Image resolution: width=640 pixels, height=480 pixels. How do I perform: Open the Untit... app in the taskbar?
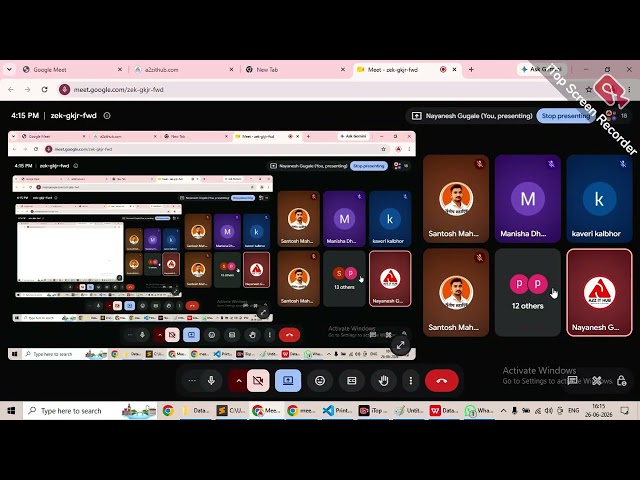[409, 411]
